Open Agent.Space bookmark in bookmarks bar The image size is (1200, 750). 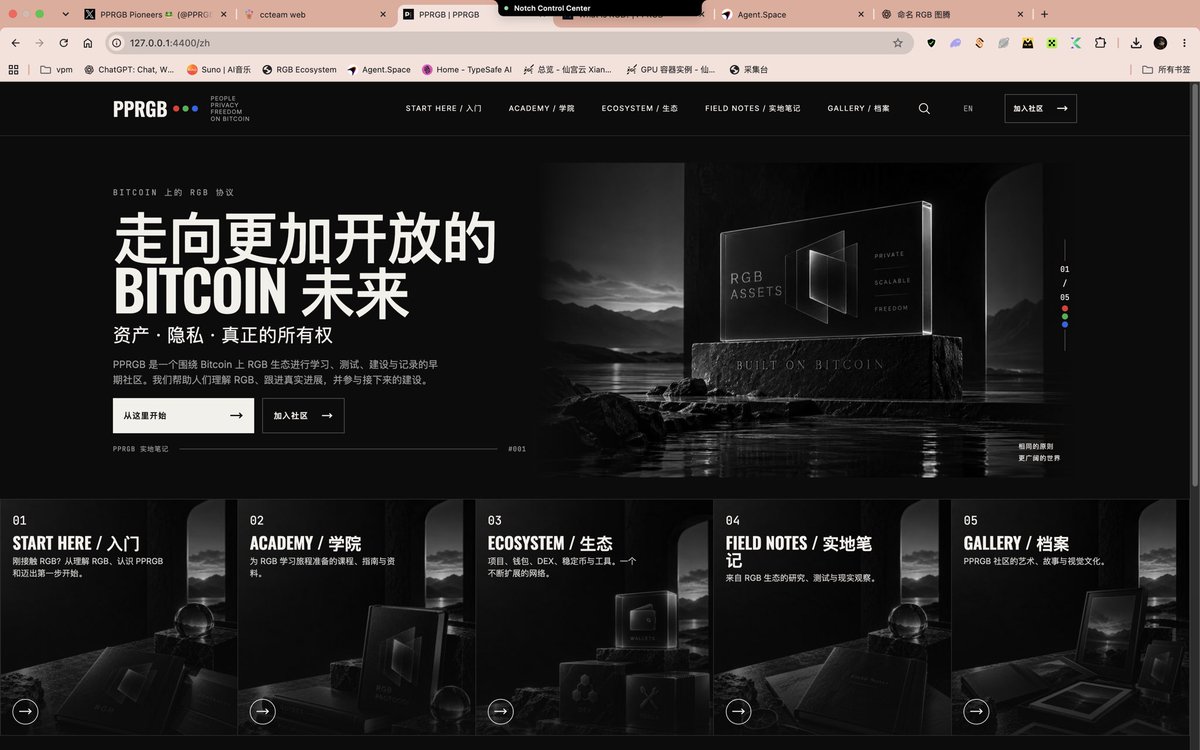pyautogui.click(x=379, y=70)
